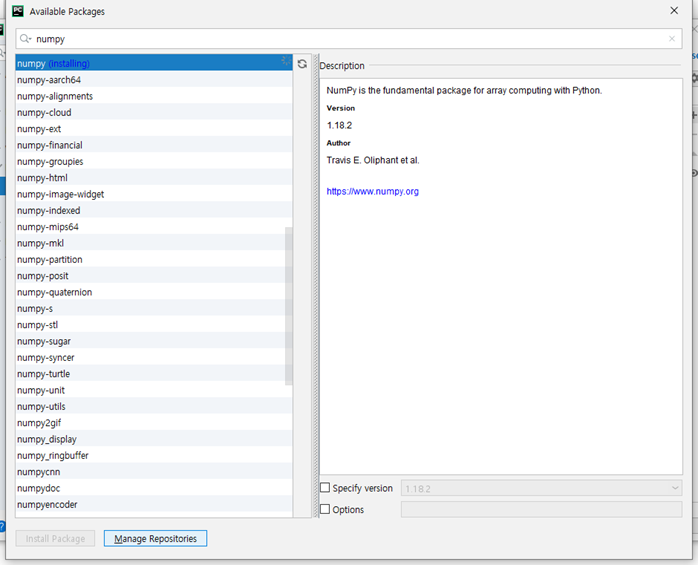Select numpy (installing) in the list
This screenshot has width=698, height=565.
click(154, 63)
